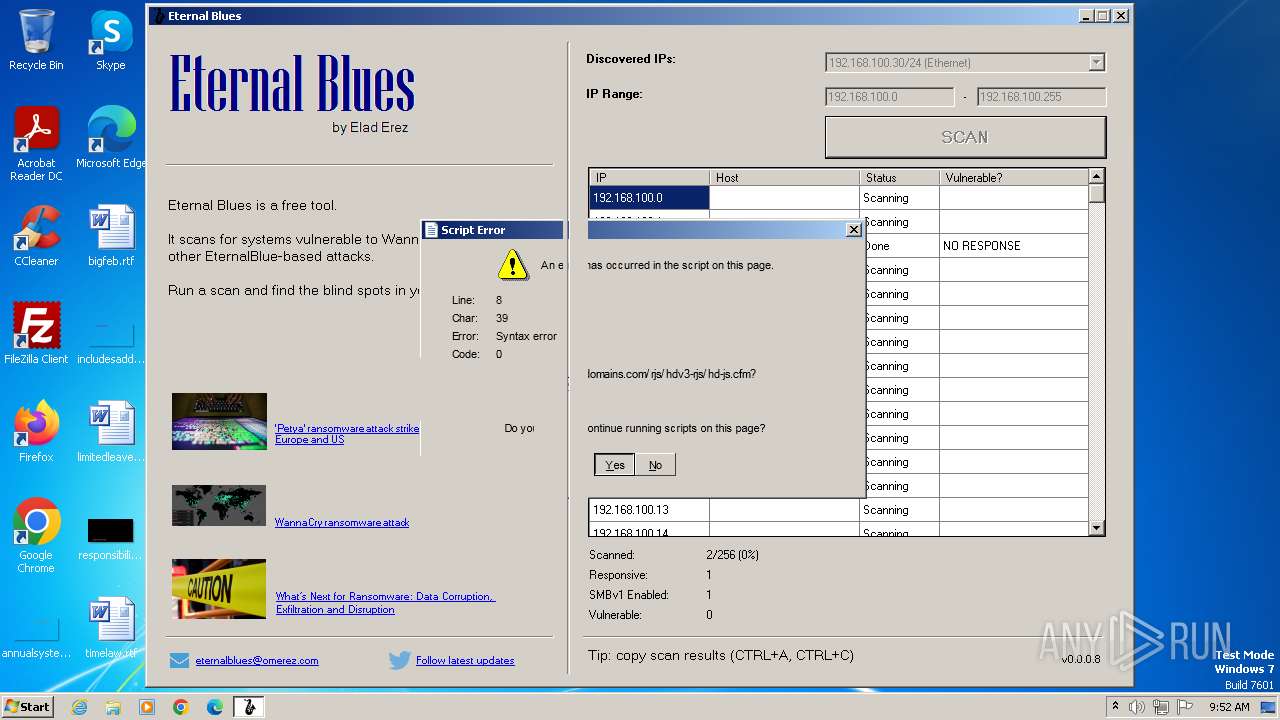Open Internet Explorer from the taskbar

click(79, 707)
